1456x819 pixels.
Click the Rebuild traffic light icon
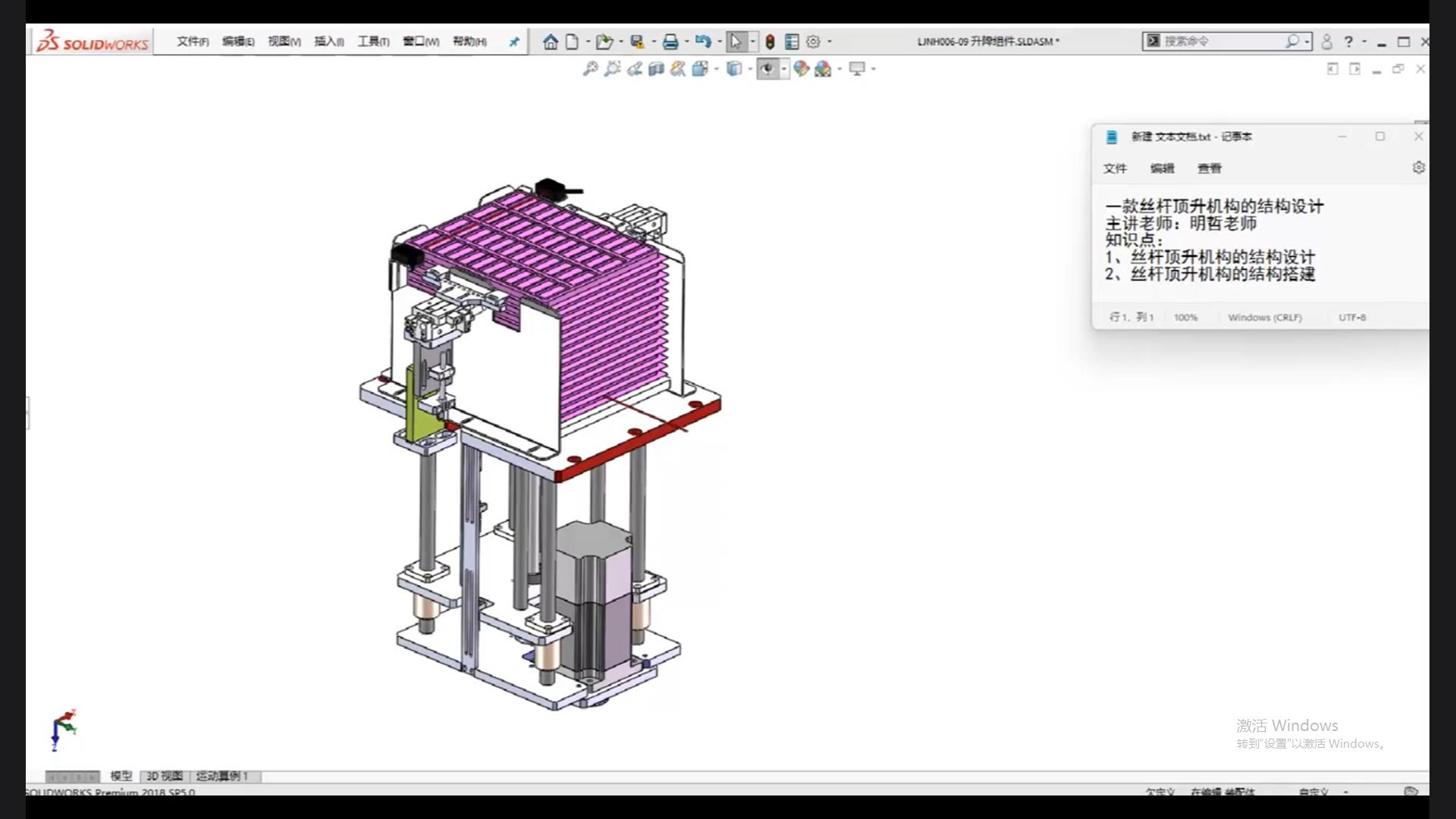[x=770, y=42]
